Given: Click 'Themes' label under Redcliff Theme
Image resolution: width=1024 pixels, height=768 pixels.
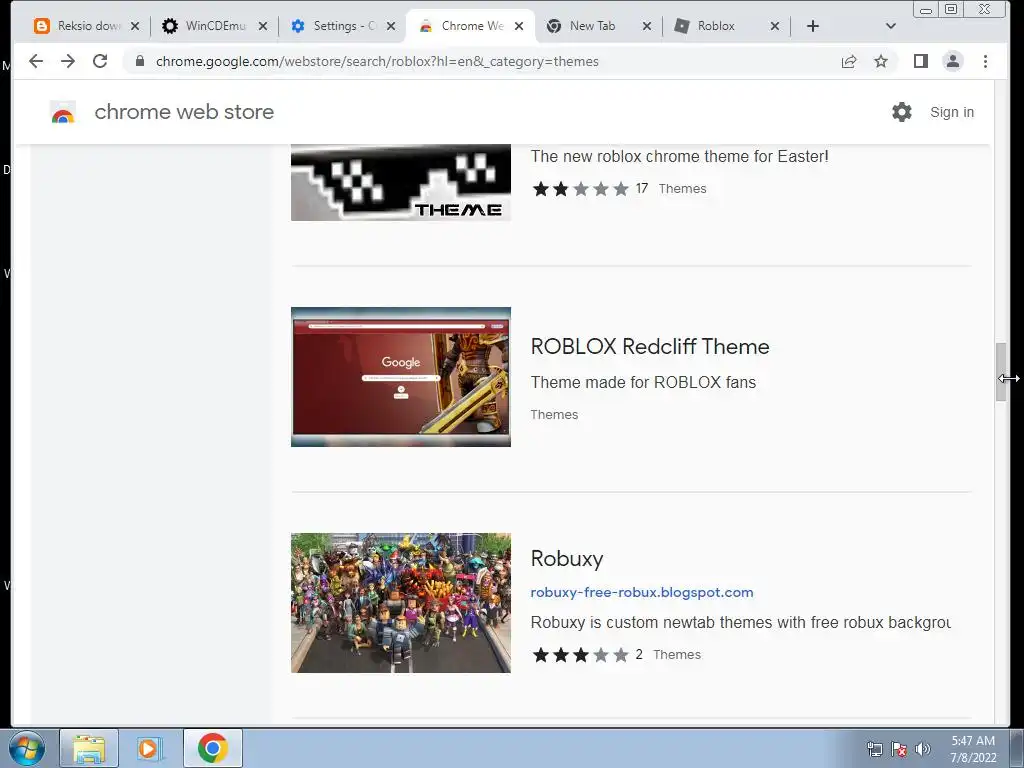Looking at the screenshot, I should tap(554, 415).
